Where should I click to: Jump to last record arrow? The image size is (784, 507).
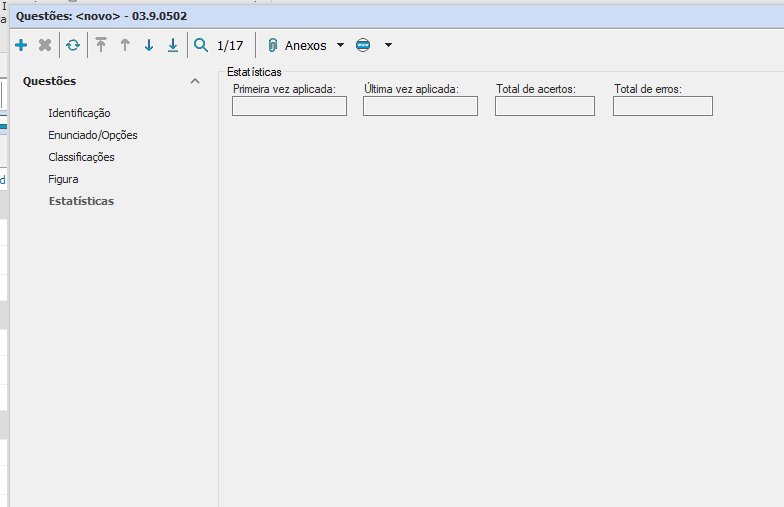(x=173, y=45)
